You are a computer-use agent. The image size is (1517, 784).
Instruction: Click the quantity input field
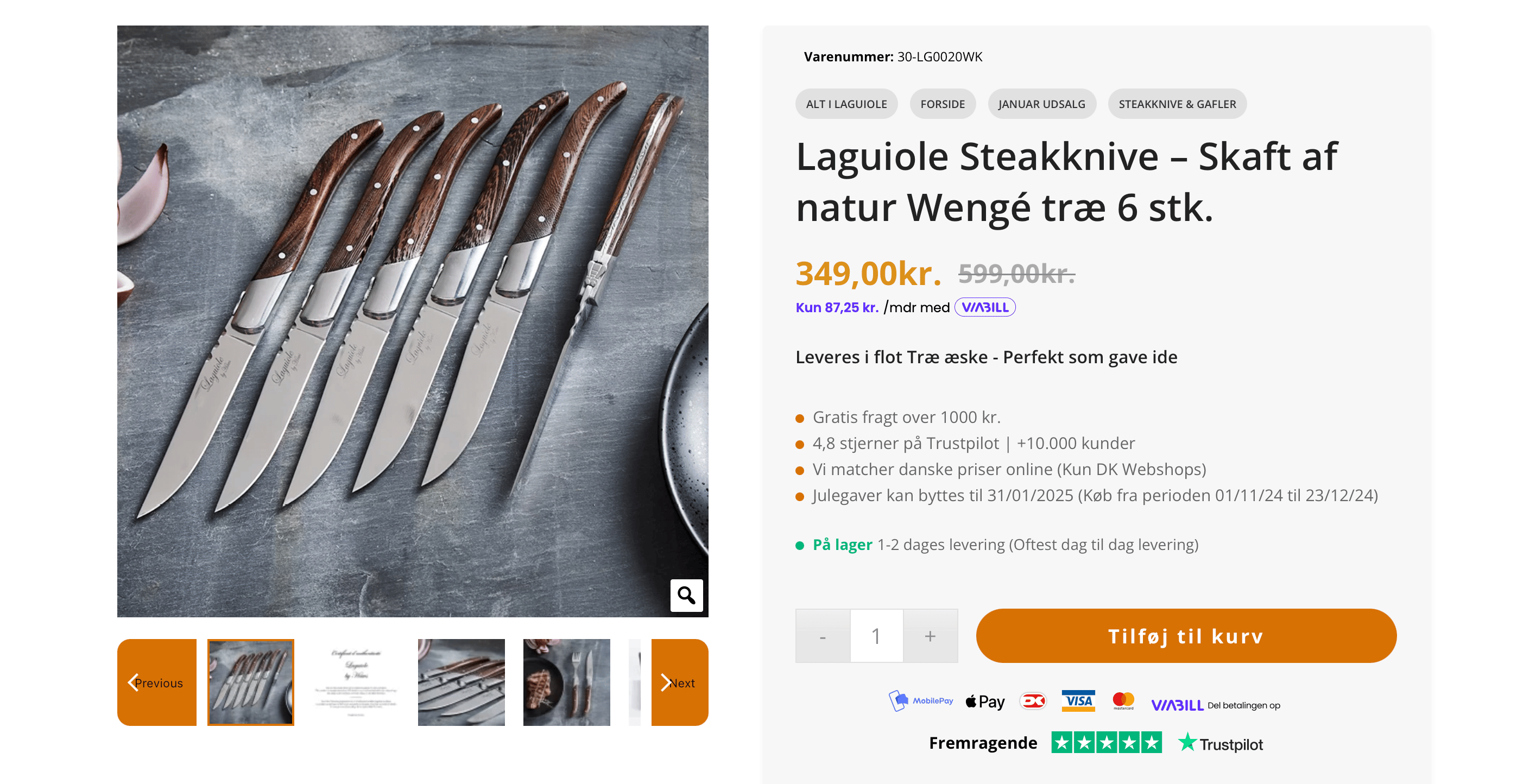tap(876, 636)
